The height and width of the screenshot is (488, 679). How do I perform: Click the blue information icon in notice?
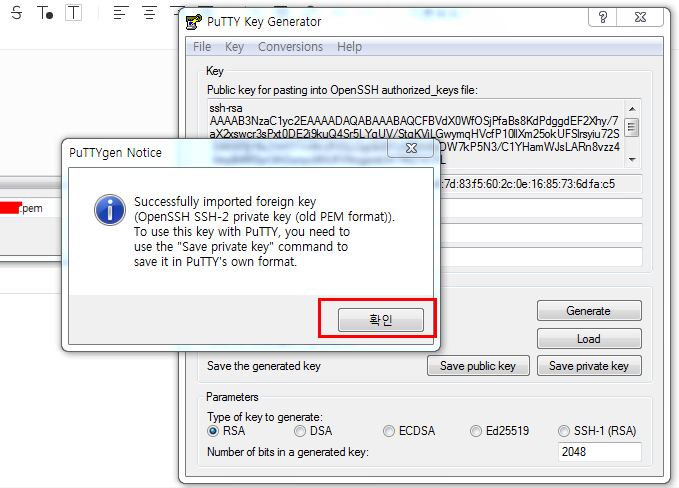pos(110,210)
